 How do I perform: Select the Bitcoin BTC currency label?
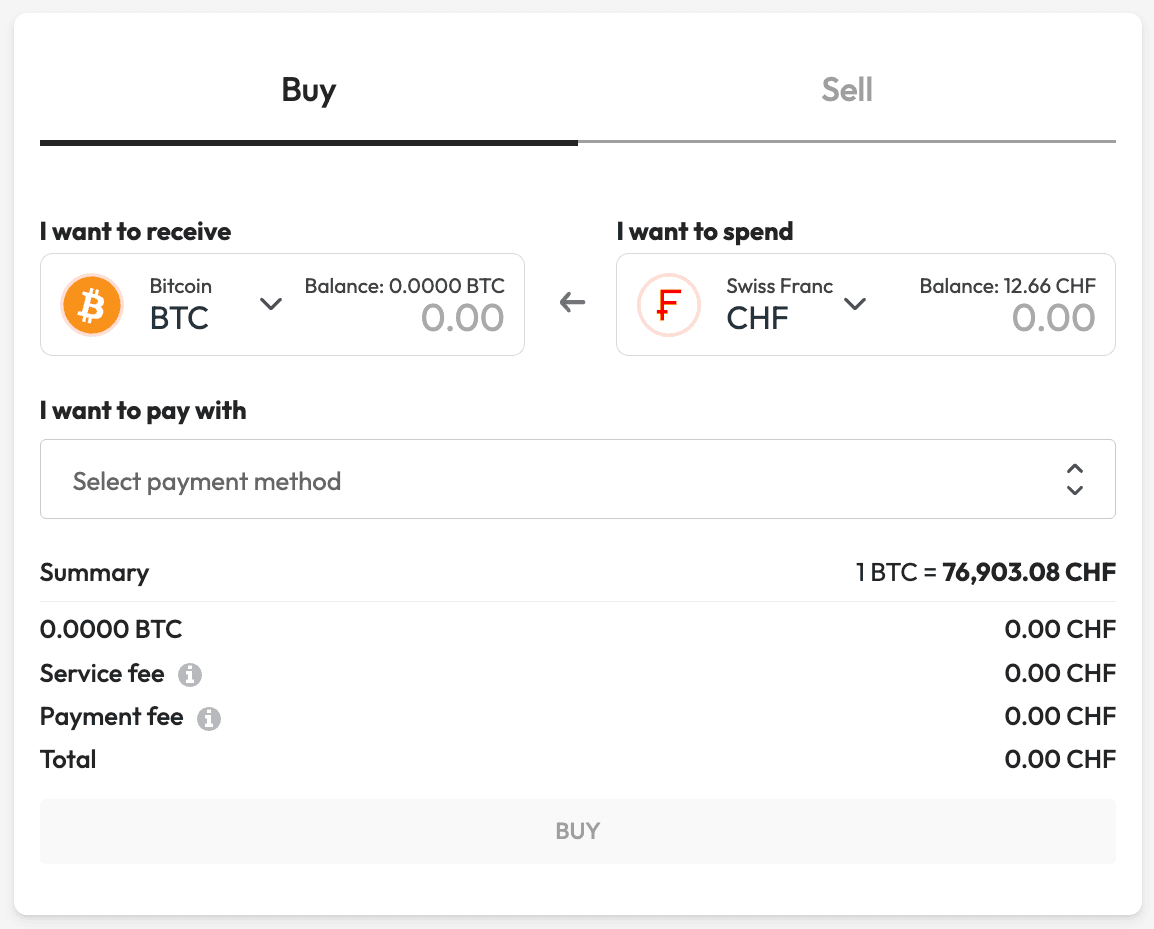pyautogui.click(x=181, y=305)
